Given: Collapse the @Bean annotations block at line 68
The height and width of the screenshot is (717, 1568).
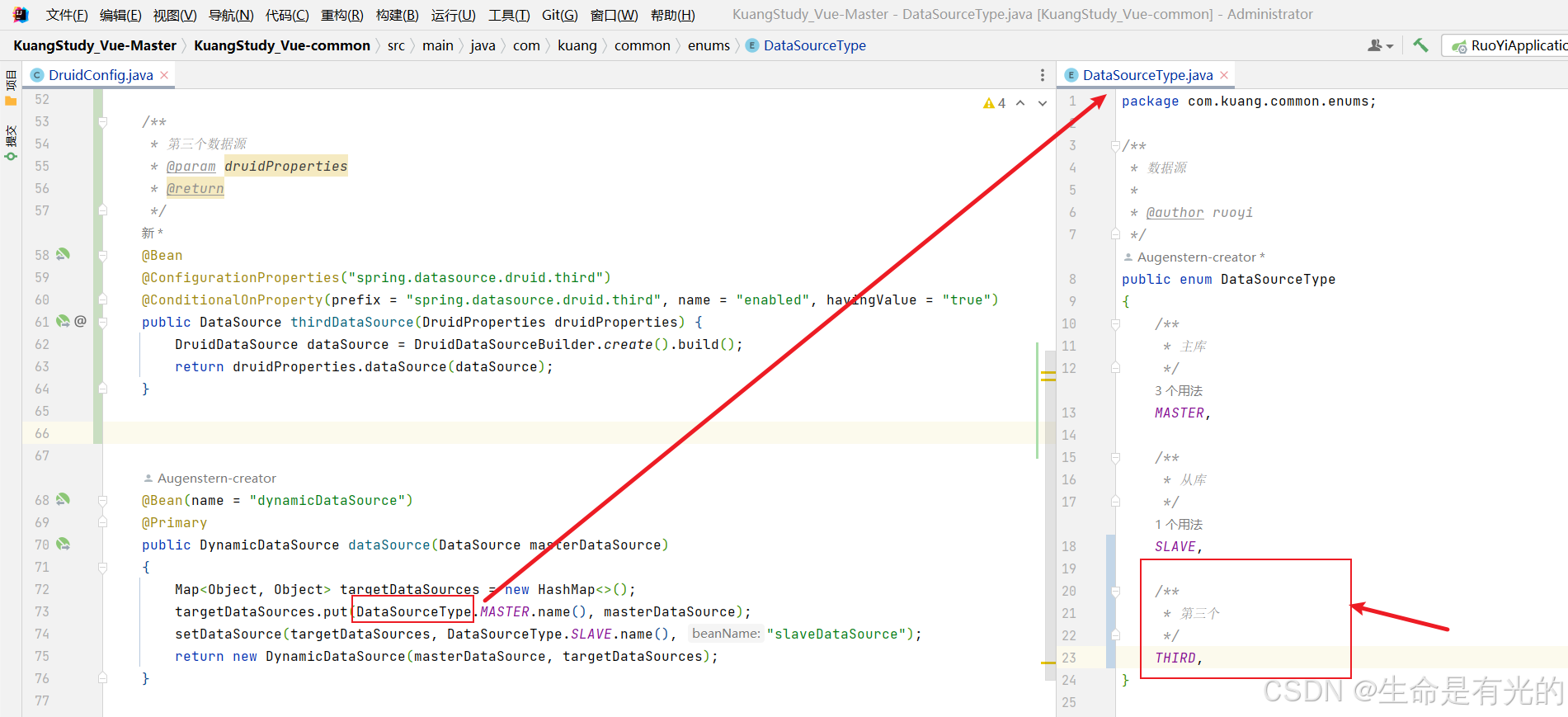Looking at the screenshot, I should point(103,500).
